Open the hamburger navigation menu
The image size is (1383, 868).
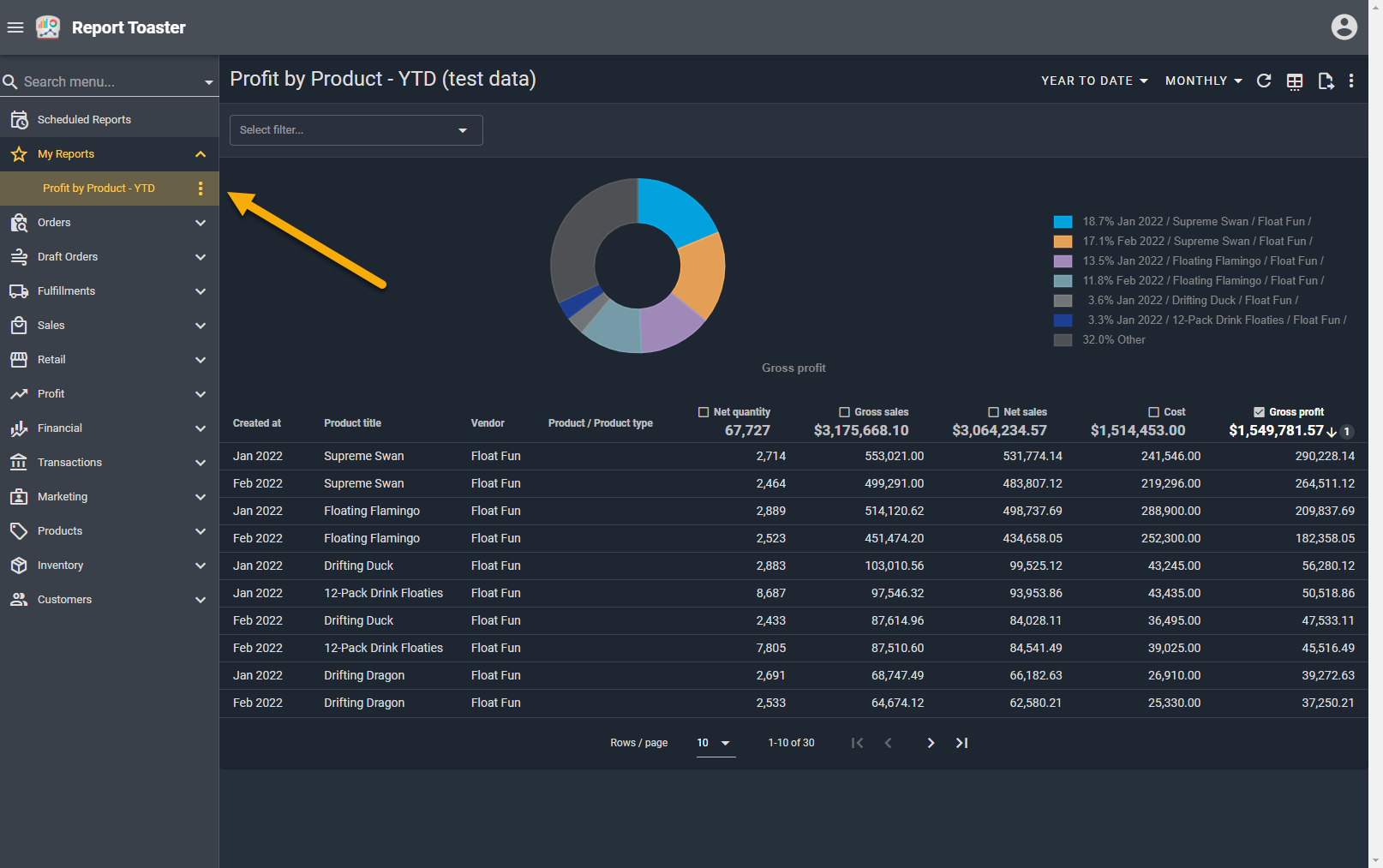pos(15,27)
